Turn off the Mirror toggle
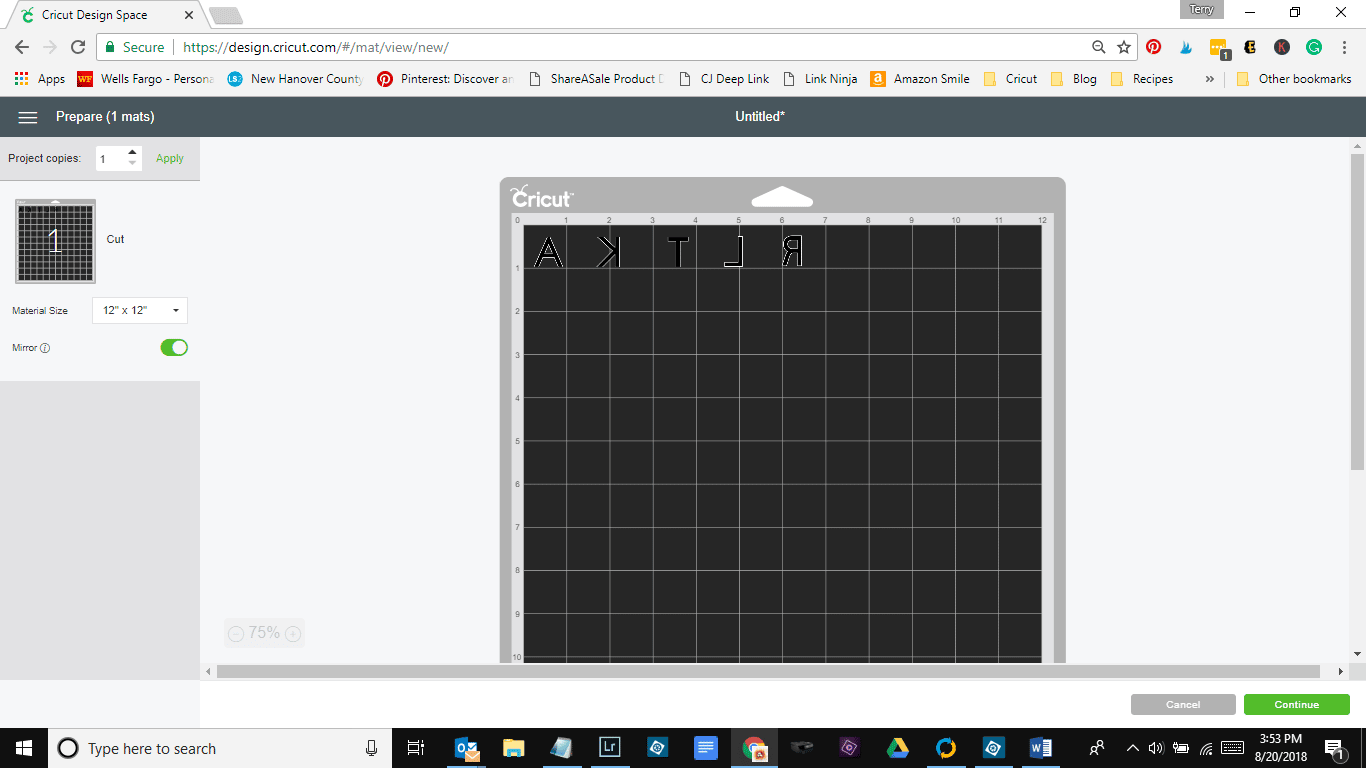1366x768 pixels. (174, 347)
